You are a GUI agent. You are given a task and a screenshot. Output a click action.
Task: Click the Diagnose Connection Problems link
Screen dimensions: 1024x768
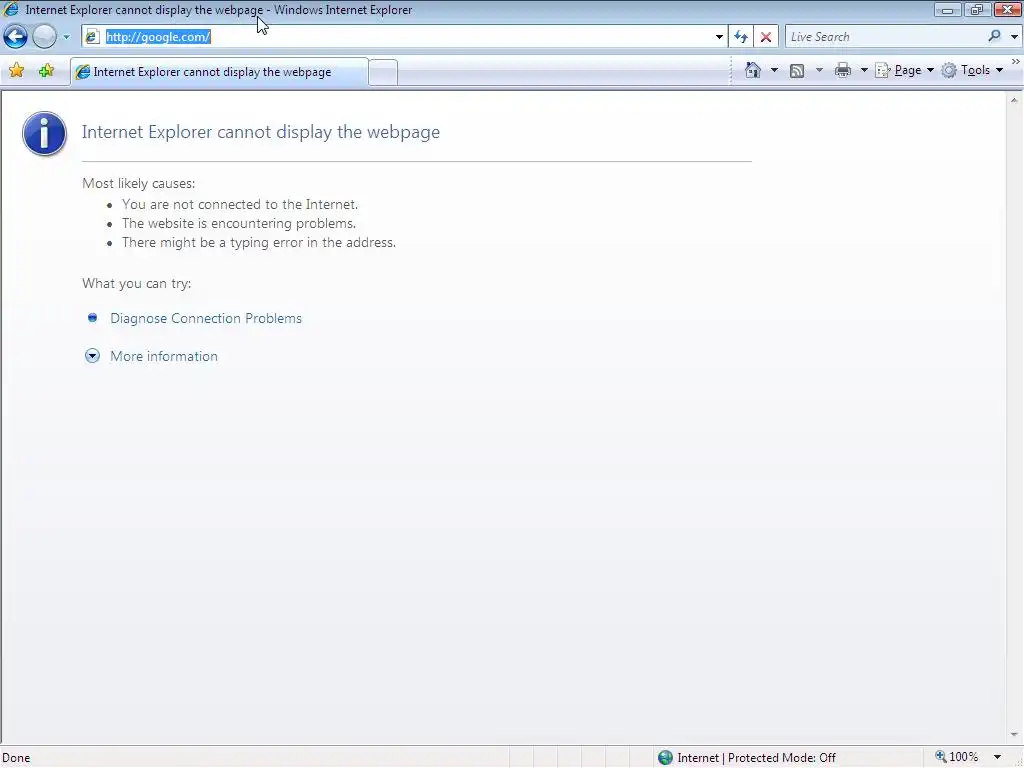[x=206, y=318]
